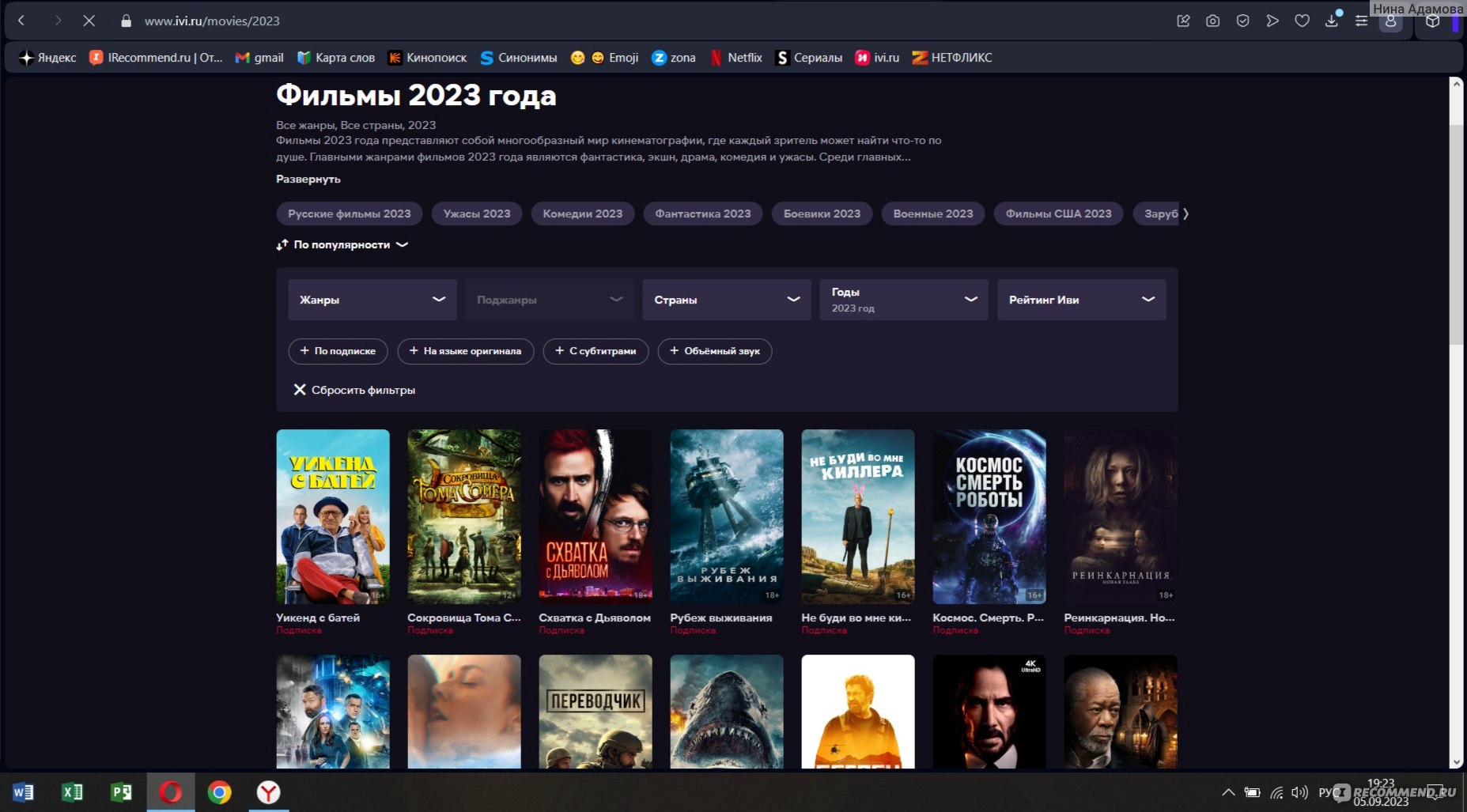Open the ad blocker shield icon
The height and width of the screenshot is (812, 1467).
pos(1242,21)
